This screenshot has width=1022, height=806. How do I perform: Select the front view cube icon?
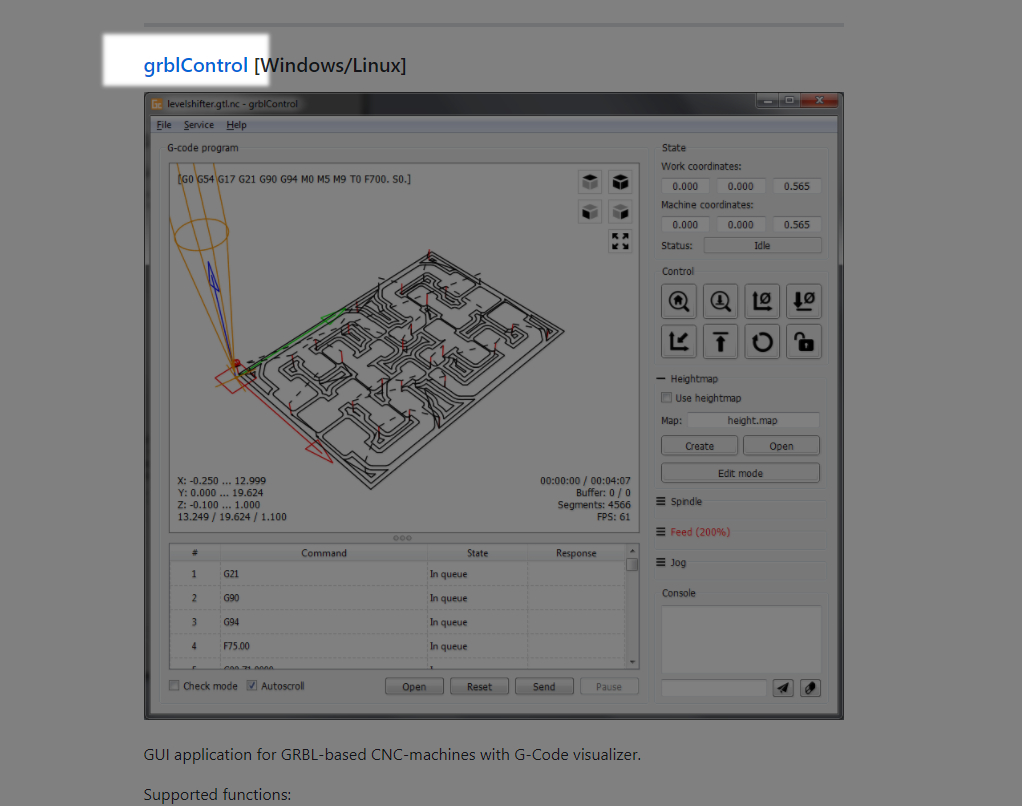coord(590,212)
